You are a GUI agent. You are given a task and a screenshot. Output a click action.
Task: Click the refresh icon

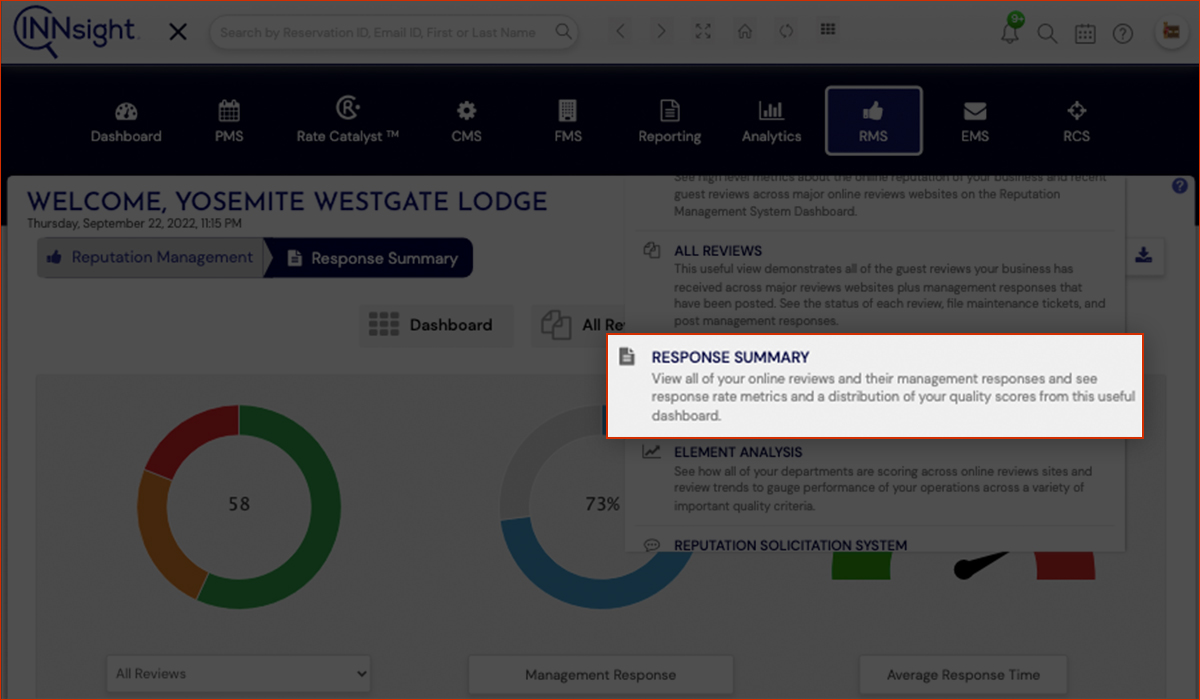coord(786,31)
